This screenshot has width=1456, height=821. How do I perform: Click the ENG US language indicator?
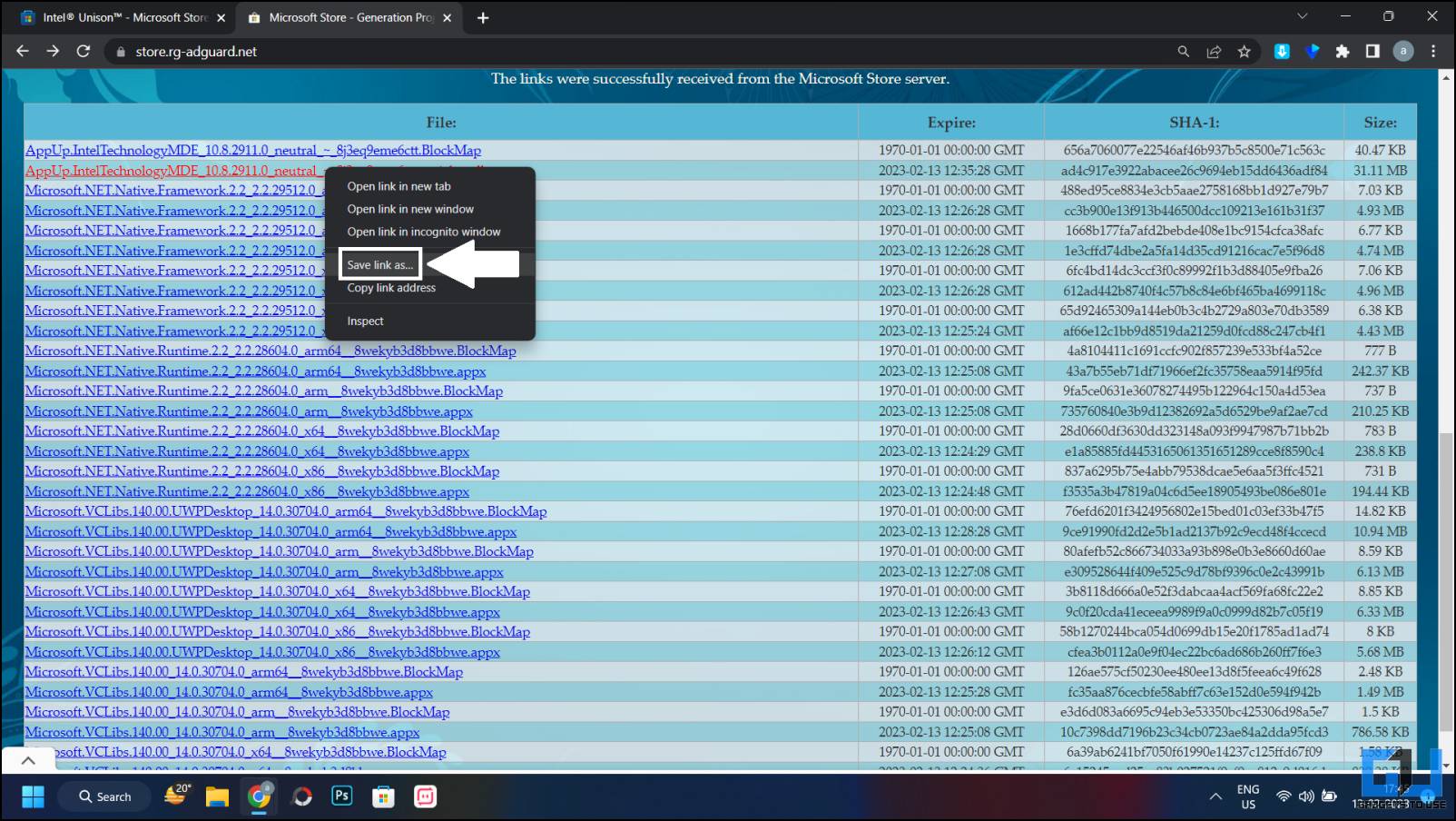click(1248, 796)
